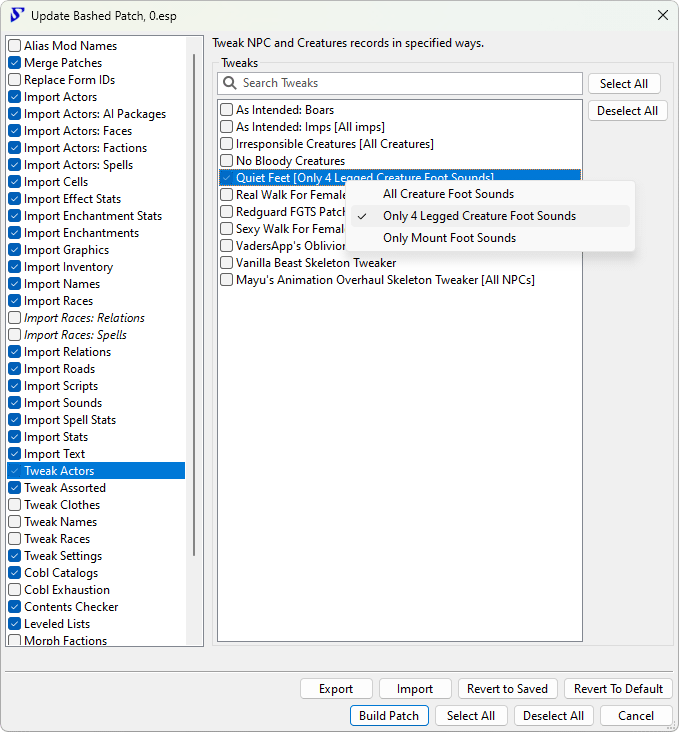This screenshot has width=679, height=732.
Task: Check the As Intended: Imps tweak
Action: [226, 127]
